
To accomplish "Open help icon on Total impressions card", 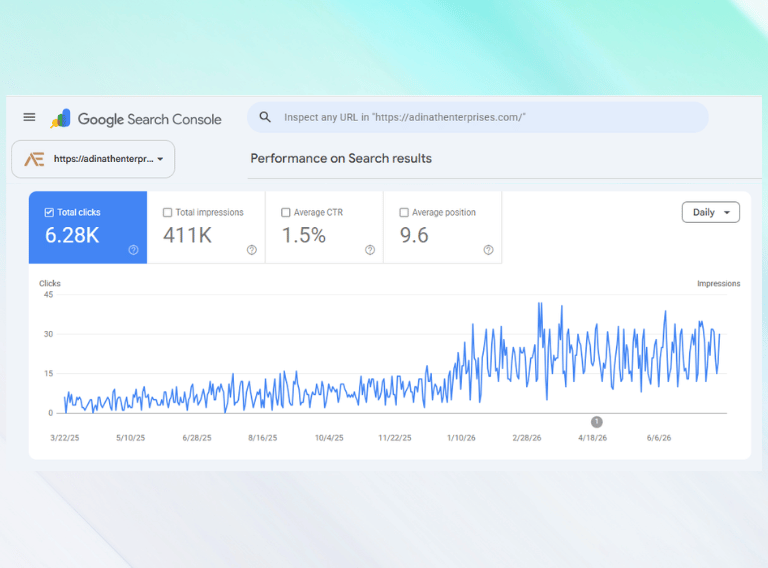I will [x=252, y=250].
